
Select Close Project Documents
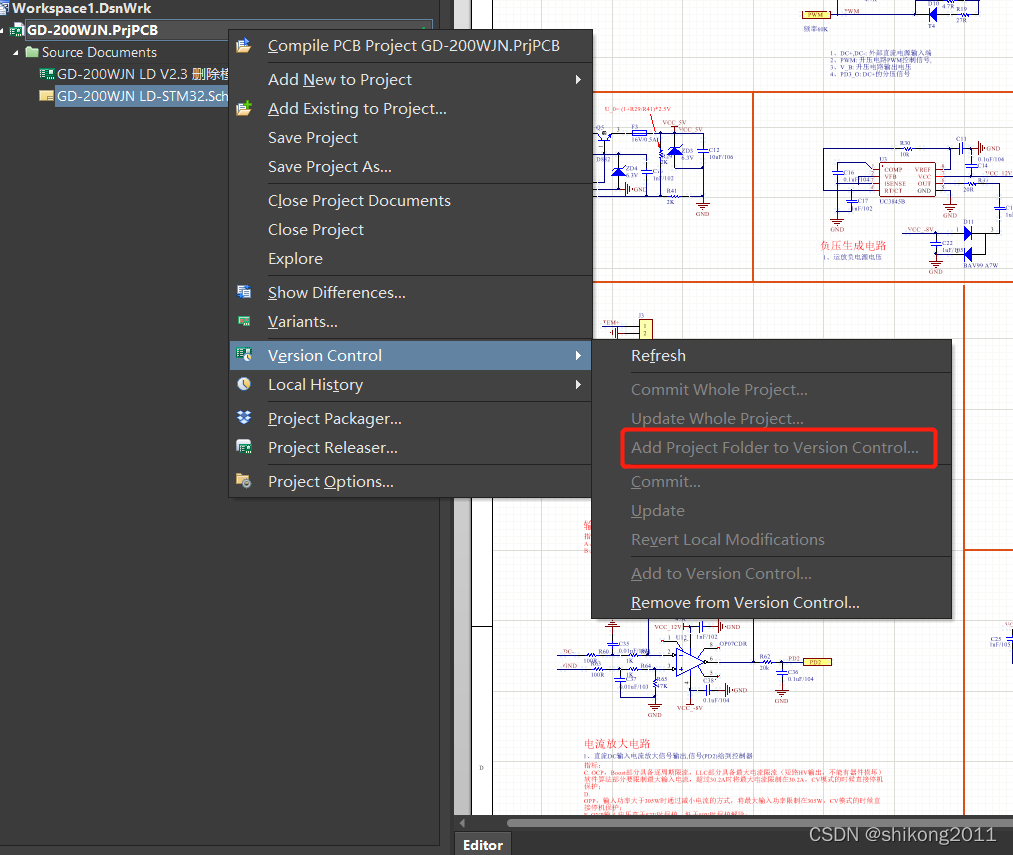[359, 201]
